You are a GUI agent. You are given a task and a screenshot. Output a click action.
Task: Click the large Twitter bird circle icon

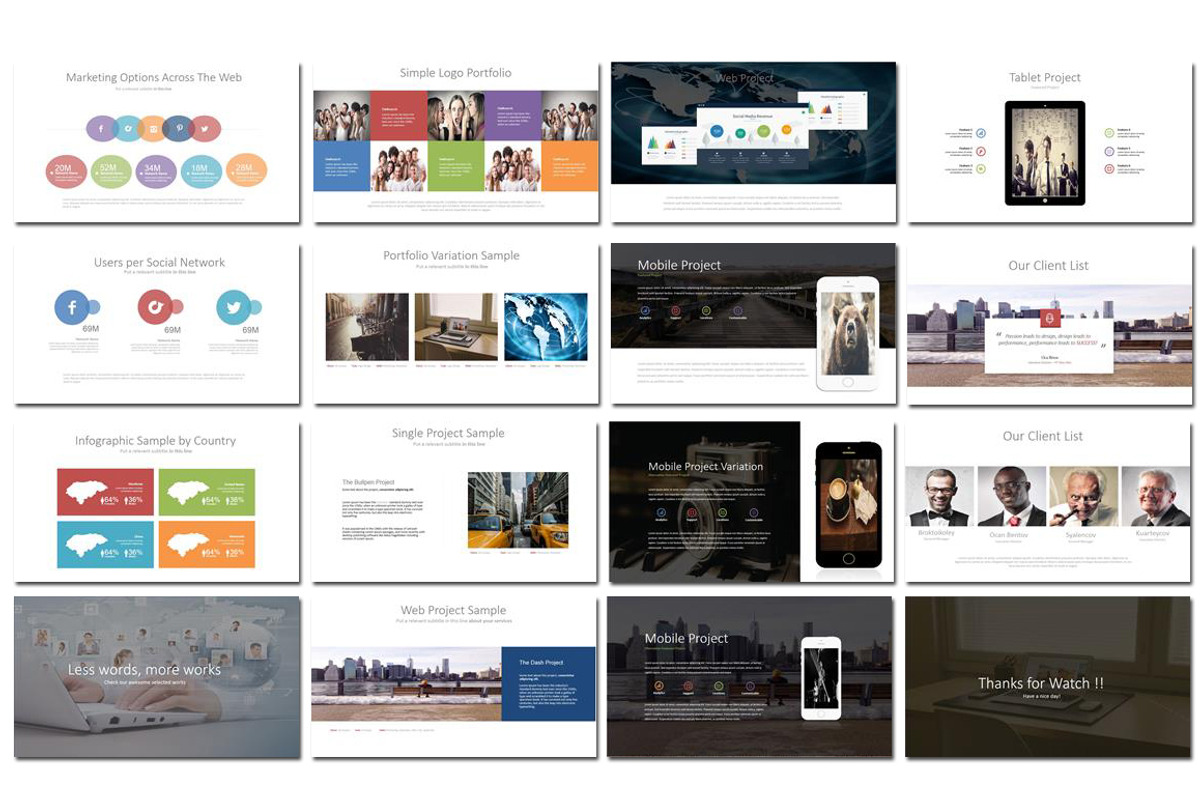(234, 307)
